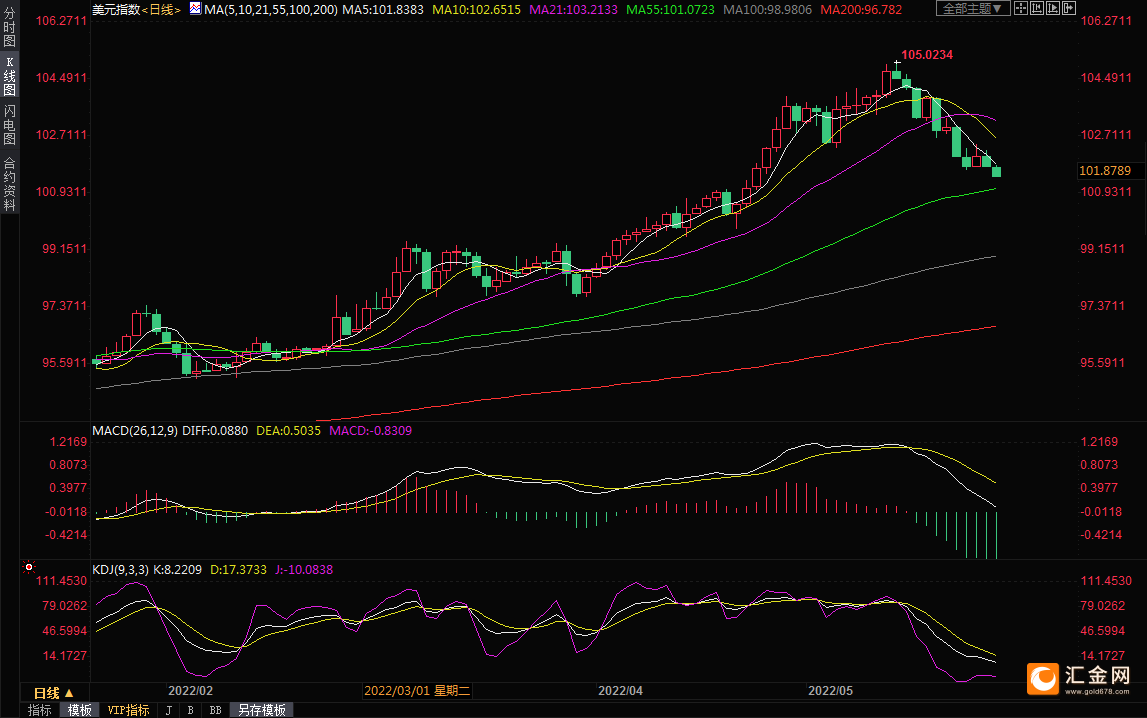Open the VIP指标 tab
The image size is (1147, 718).
(128, 710)
